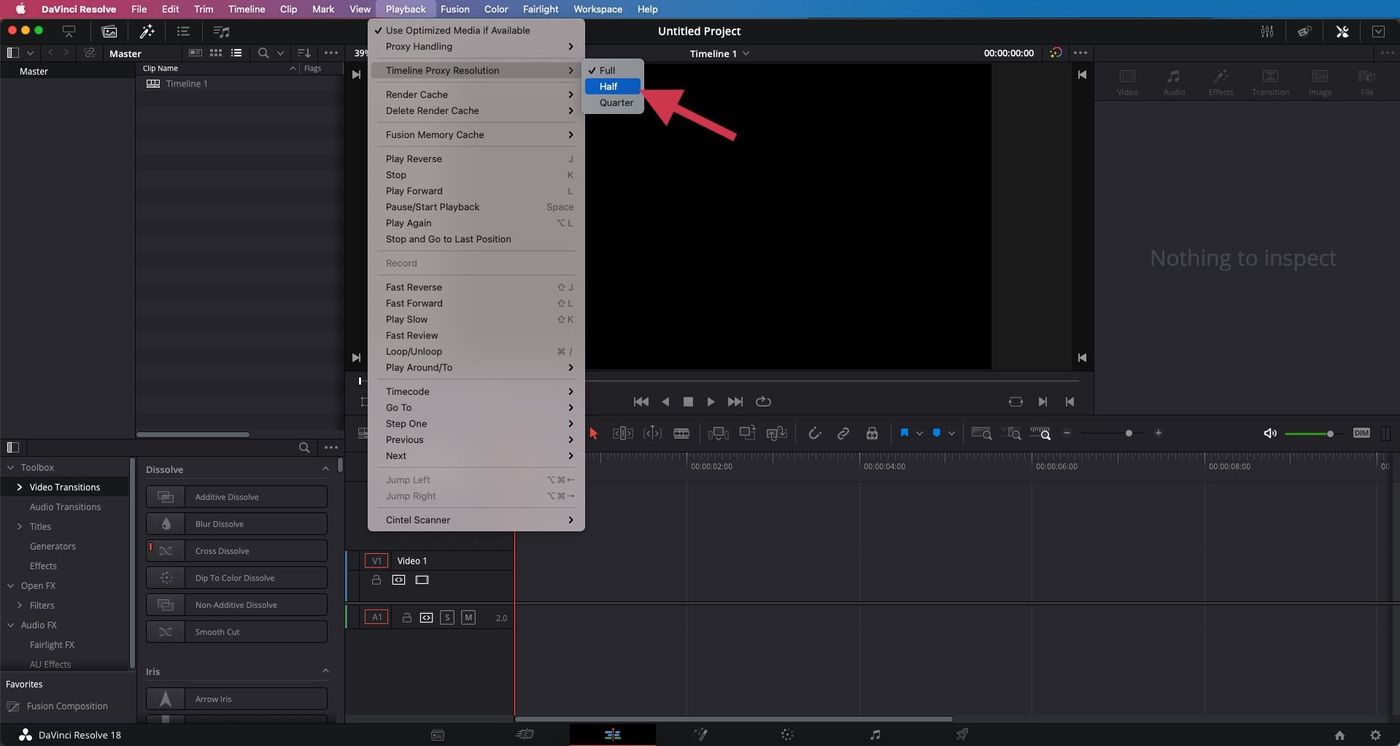1400x746 pixels.
Task: Toggle the Loop playback icon
Action: point(763,401)
